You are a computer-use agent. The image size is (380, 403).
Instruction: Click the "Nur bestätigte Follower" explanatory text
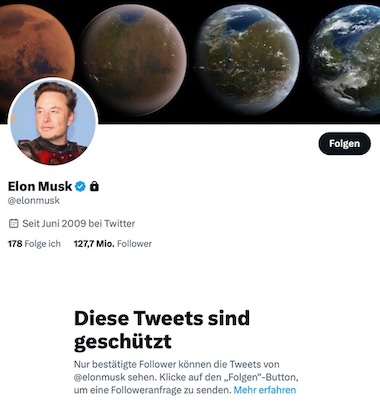tap(125, 364)
